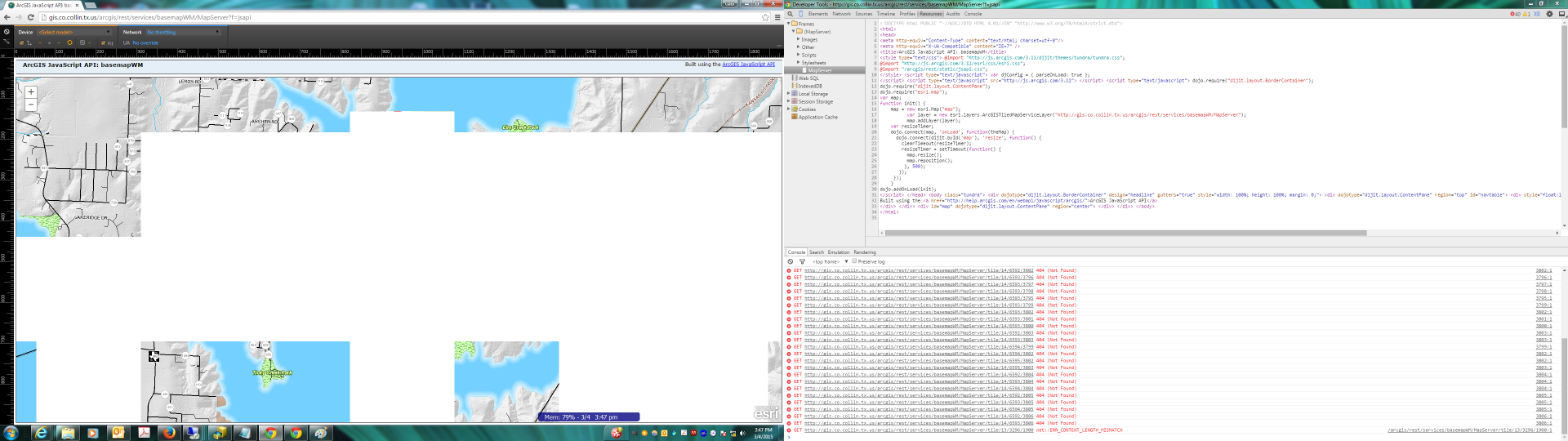Open the top frame context dropdown

(830, 261)
